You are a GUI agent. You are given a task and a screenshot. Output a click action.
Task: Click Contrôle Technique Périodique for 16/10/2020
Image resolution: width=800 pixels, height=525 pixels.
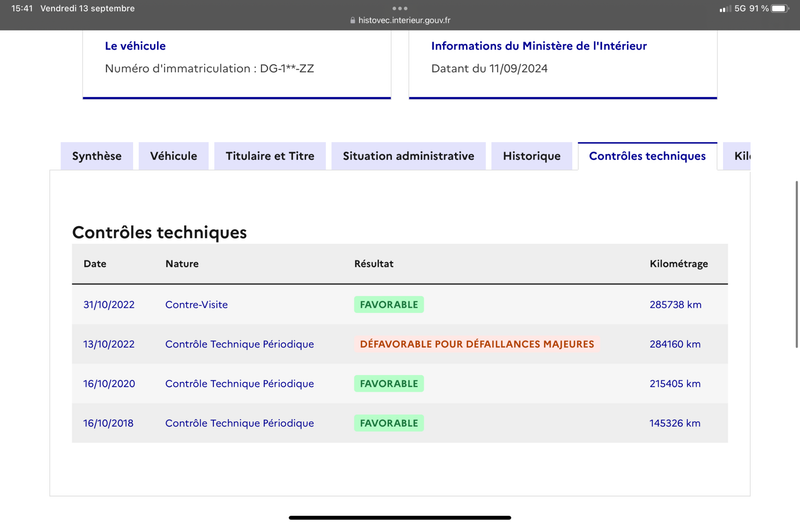pos(239,384)
